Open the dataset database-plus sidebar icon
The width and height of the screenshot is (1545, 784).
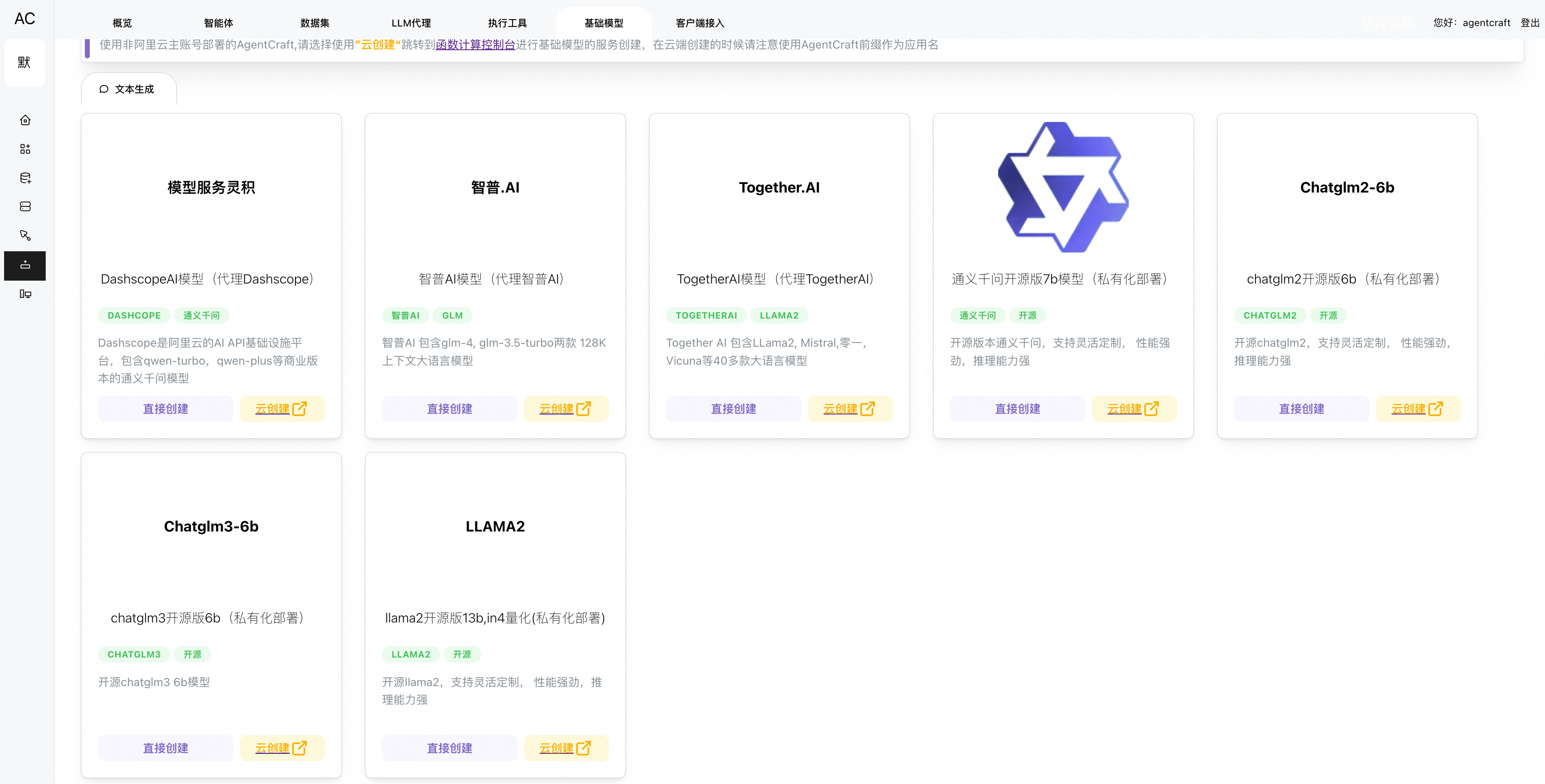tap(25, 178)
